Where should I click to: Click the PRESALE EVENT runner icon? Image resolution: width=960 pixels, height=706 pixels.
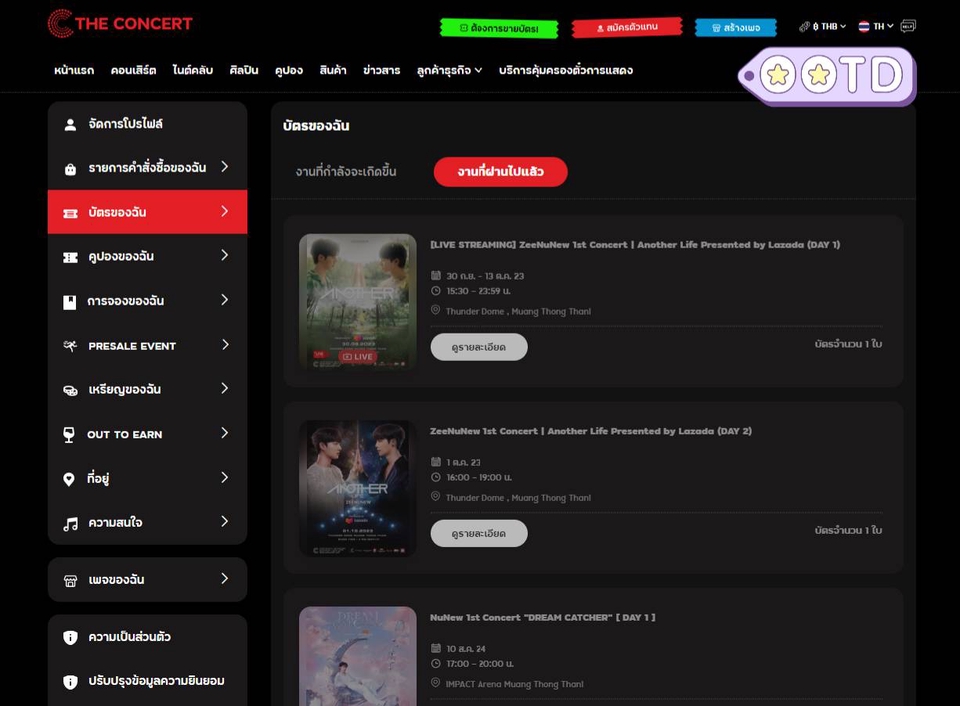click(x=70, y=346)
